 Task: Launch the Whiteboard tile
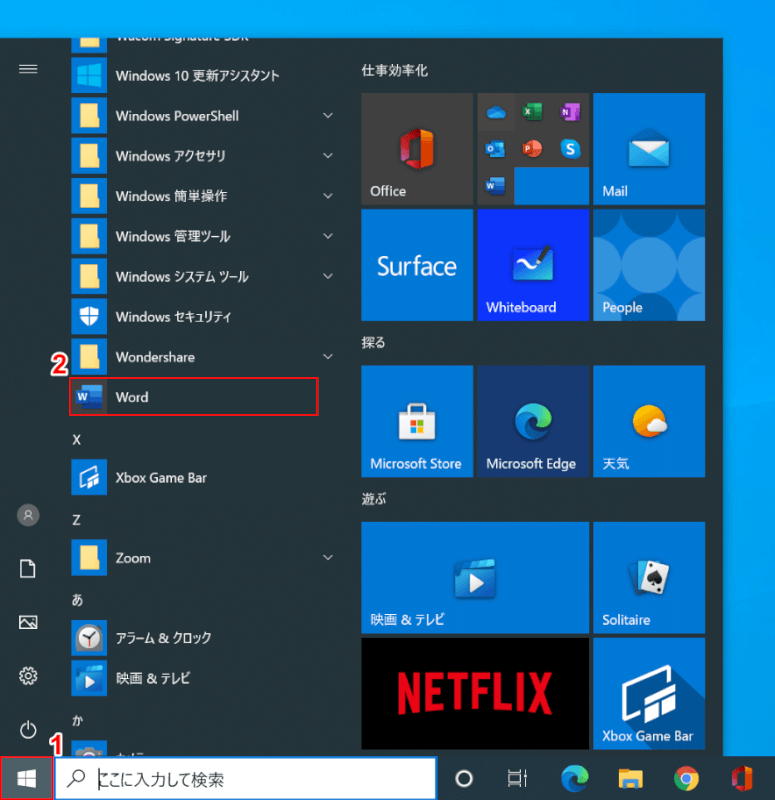point(533,265)
